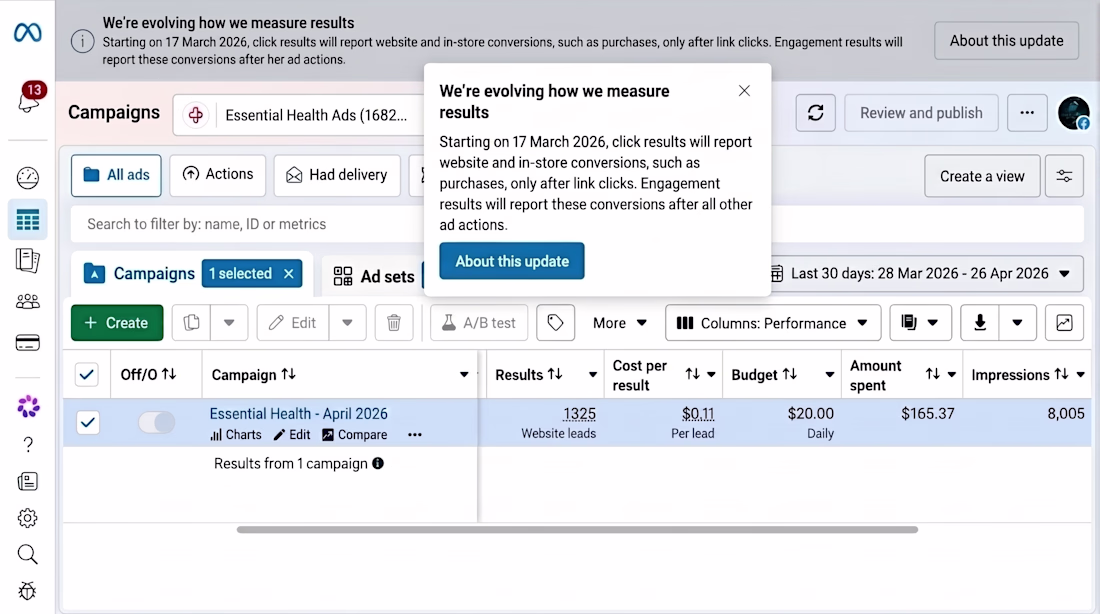Open notifications bell with 13 alerts
1100x614 pixels.
(29, 99)
